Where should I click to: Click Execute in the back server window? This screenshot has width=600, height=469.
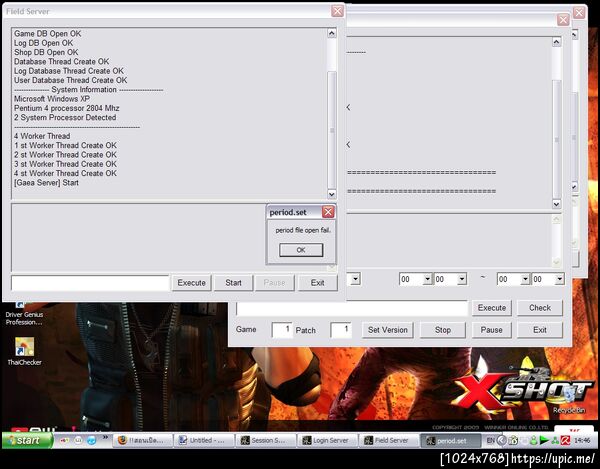(492, 308)
